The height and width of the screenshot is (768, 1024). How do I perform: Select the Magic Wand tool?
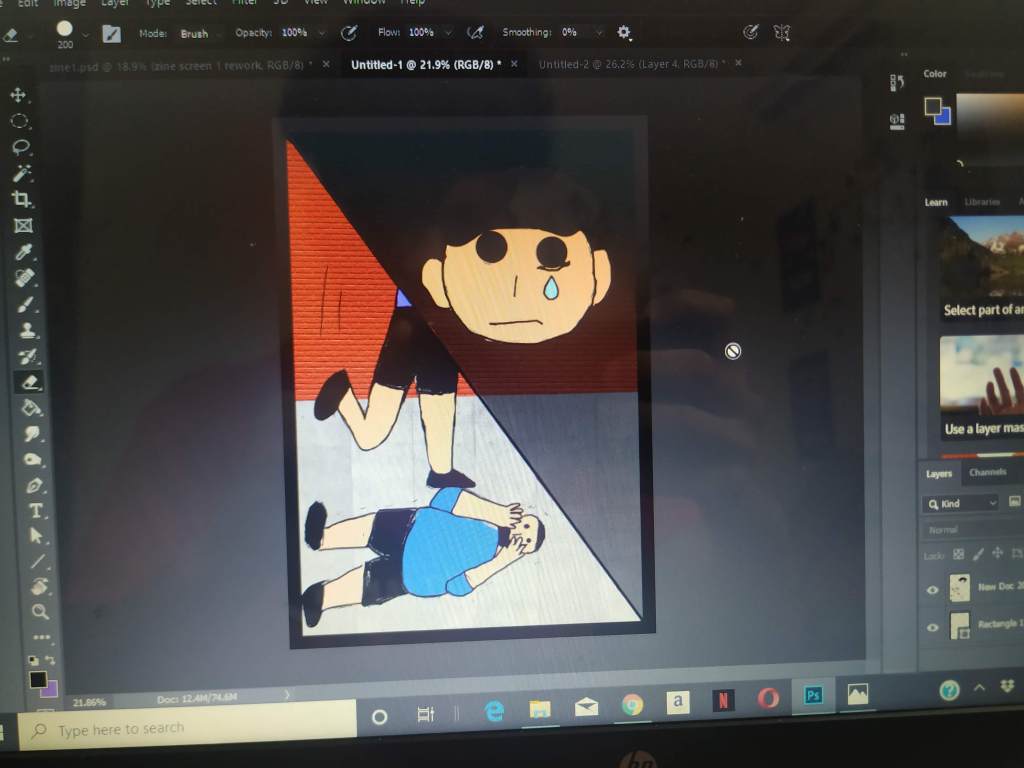point(21,173)
